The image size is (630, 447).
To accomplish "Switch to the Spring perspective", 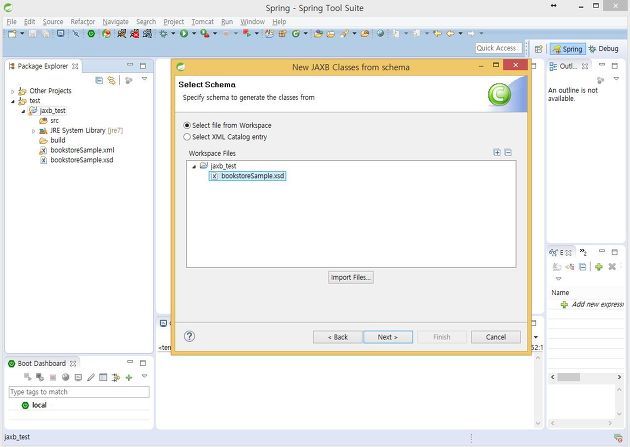I will coord(568,49).
